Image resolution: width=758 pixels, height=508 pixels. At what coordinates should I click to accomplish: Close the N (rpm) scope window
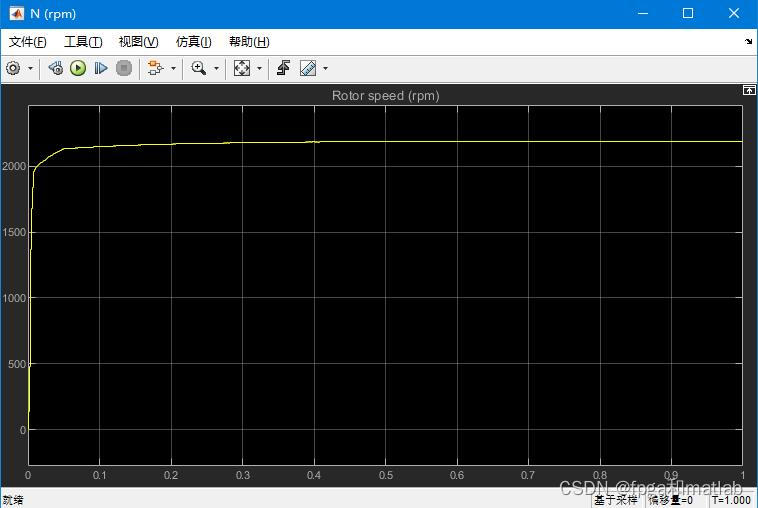point(733,14)
